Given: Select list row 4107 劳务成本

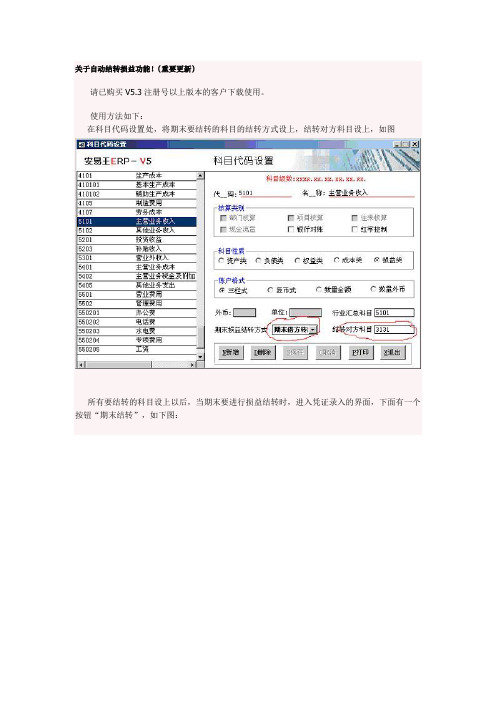Looking at the screenshot, I should 137,212.
